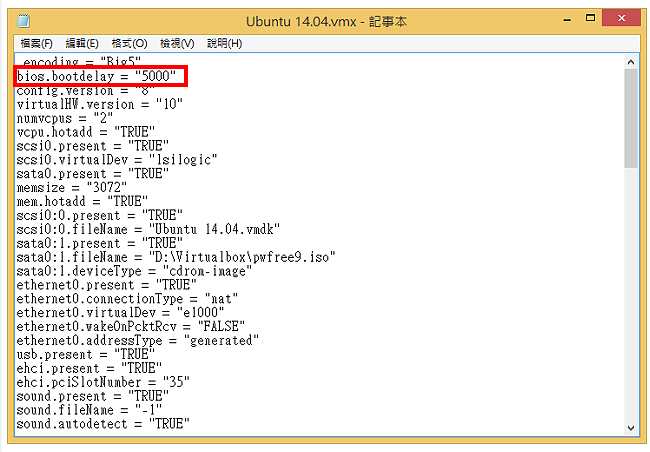Click the line ethernet0.addressType = "generated"

(x=138, y=340)
